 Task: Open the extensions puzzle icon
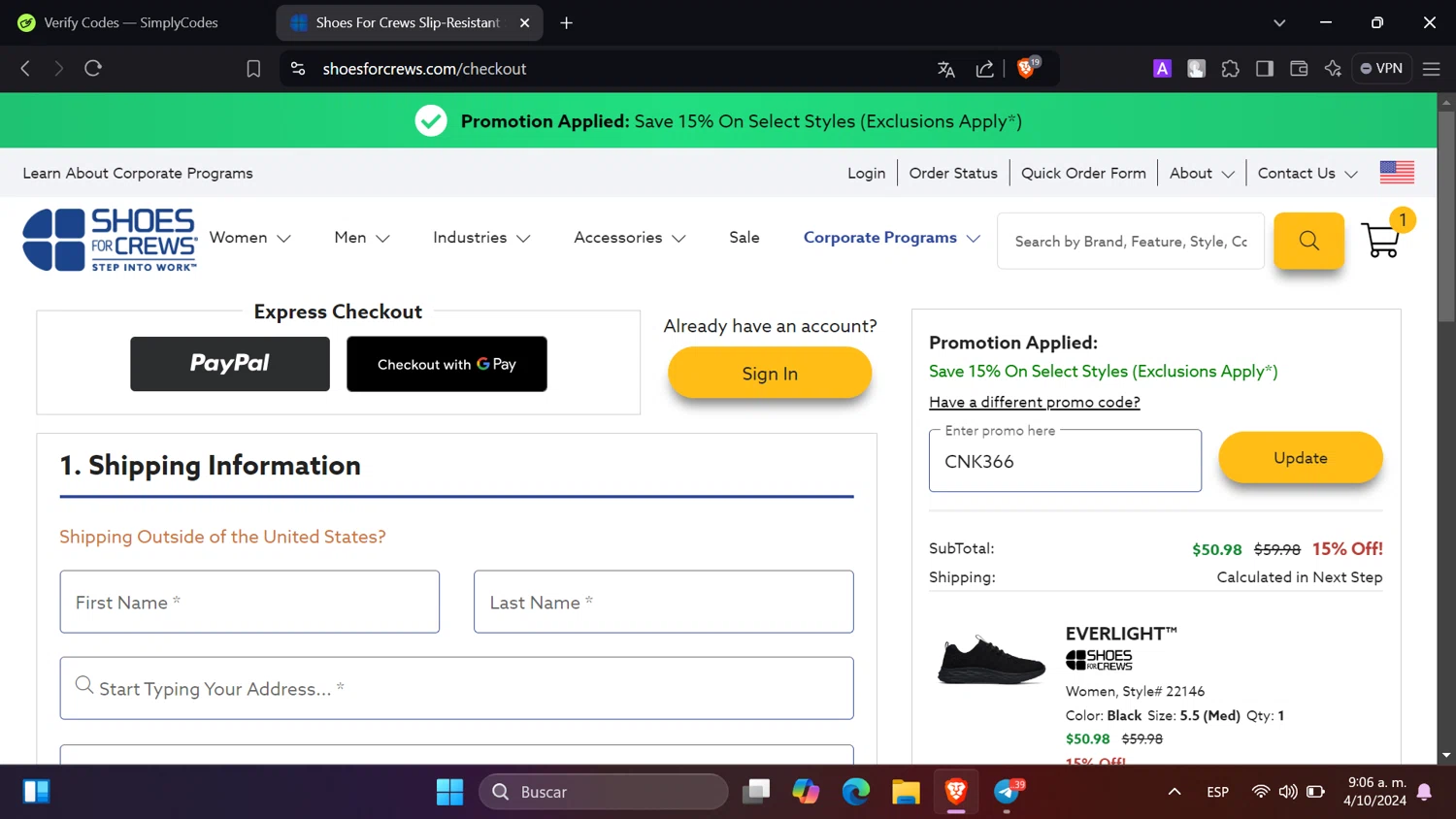tap(1230, 69)
